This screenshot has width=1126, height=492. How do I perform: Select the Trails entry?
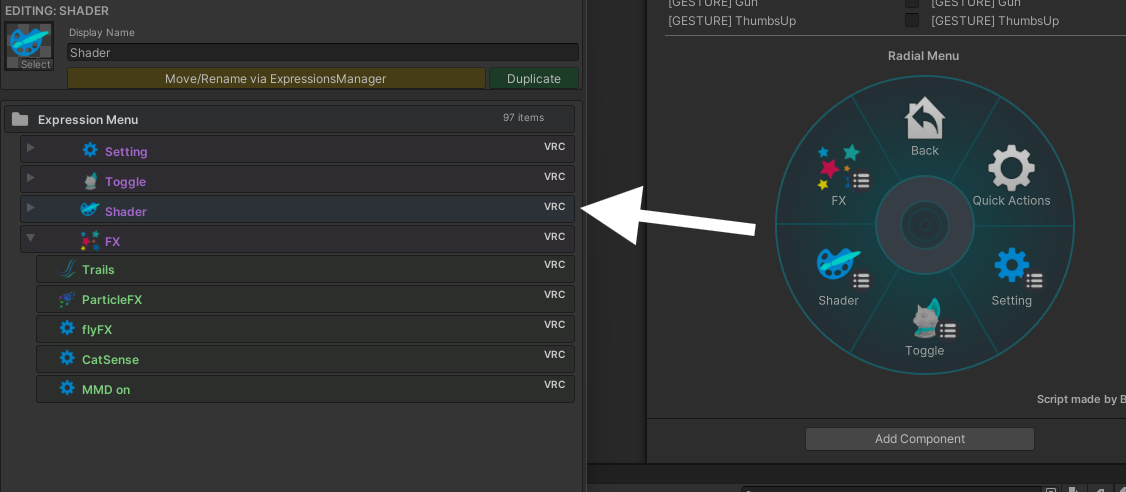coord(305,269)
